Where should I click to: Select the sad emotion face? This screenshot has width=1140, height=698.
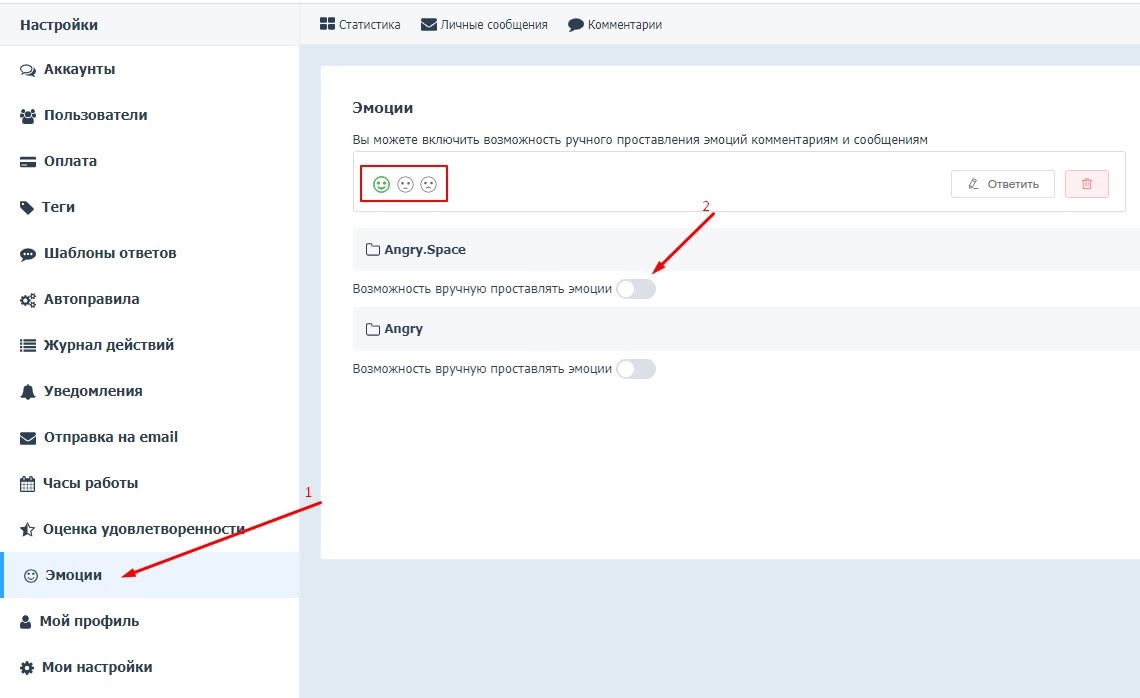(x=429, y=185)
